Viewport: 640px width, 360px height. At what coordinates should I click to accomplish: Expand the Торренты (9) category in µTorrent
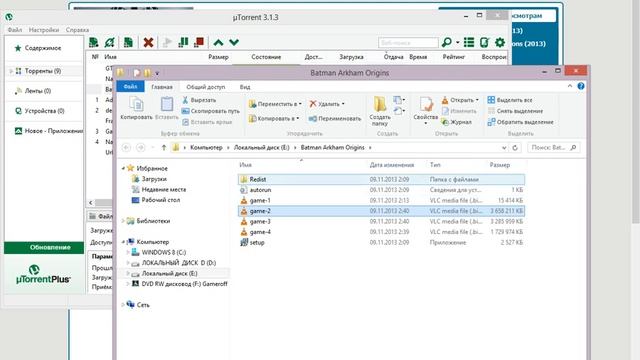(11, 71)
